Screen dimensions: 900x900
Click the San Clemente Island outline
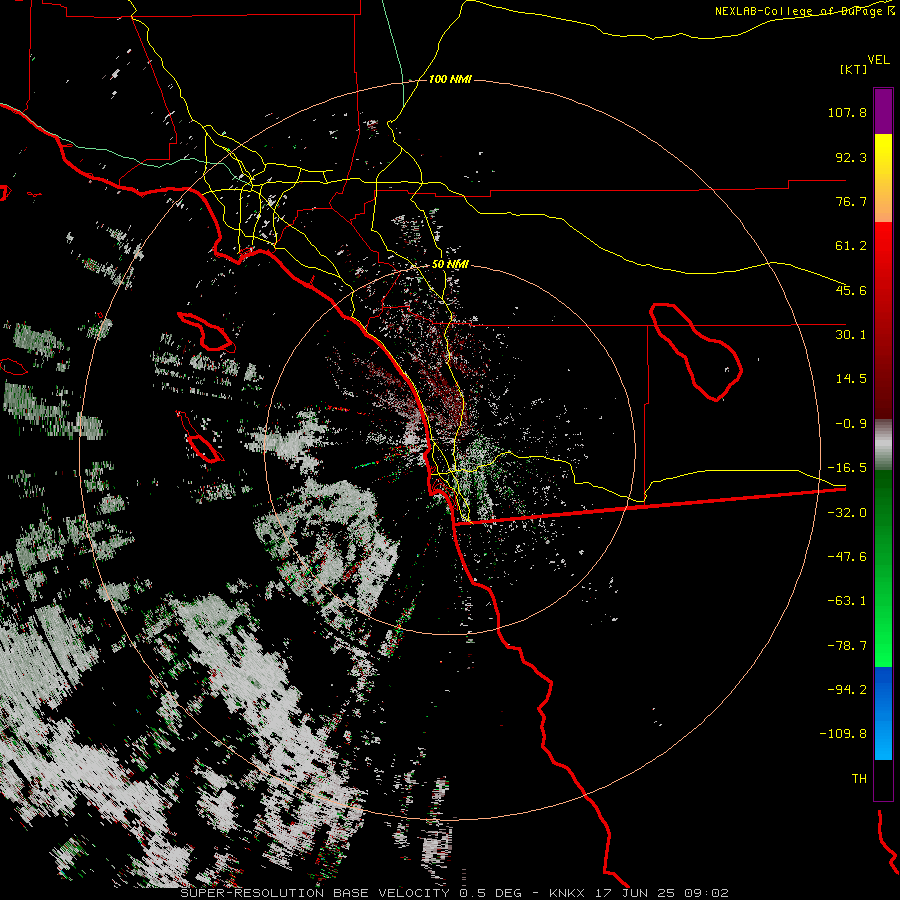(x=199, y=437)
